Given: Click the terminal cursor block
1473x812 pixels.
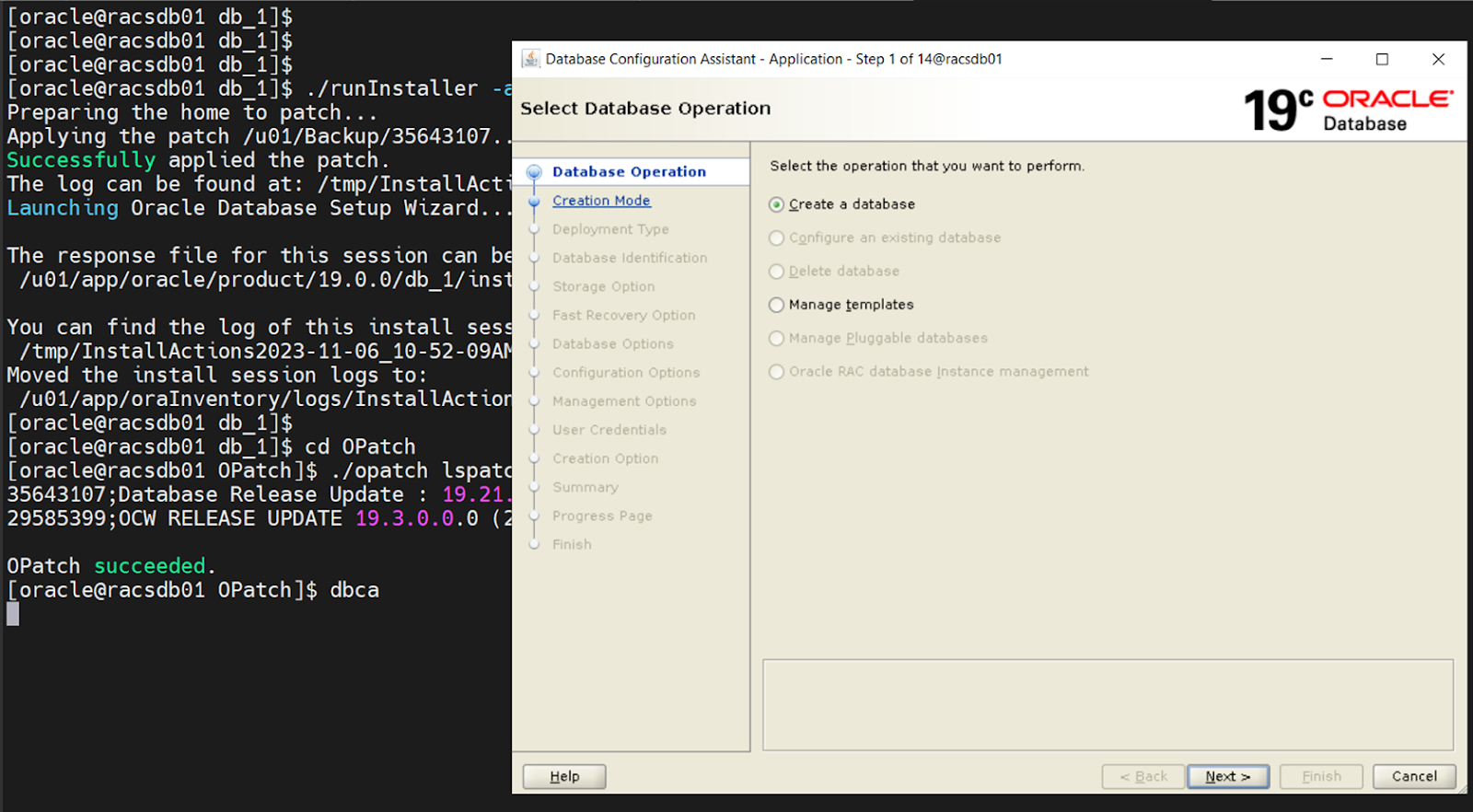Looking at the screenshot, I should (13, 614).
